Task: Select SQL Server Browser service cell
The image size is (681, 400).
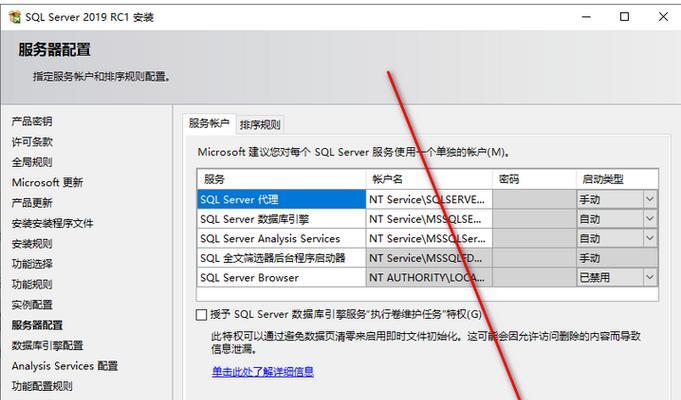Action: [281, 278]
